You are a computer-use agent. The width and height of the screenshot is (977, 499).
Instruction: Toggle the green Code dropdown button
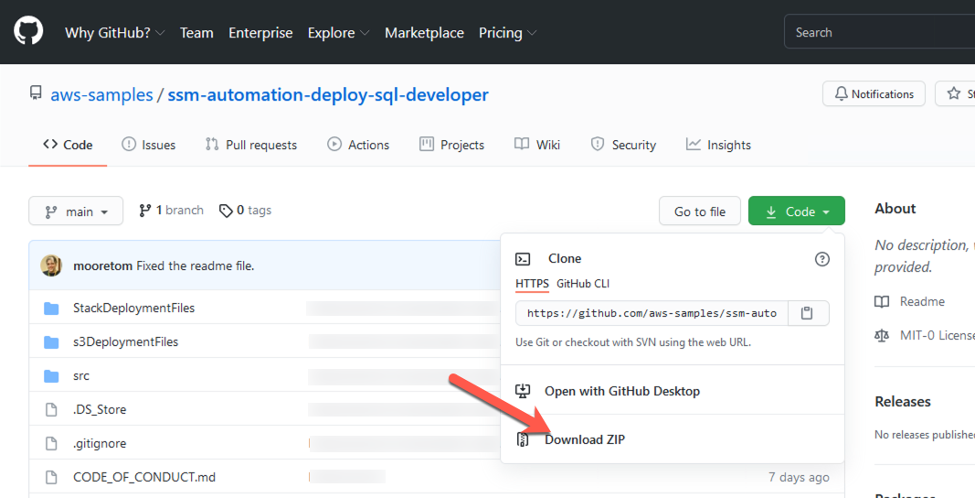point(796,211)
